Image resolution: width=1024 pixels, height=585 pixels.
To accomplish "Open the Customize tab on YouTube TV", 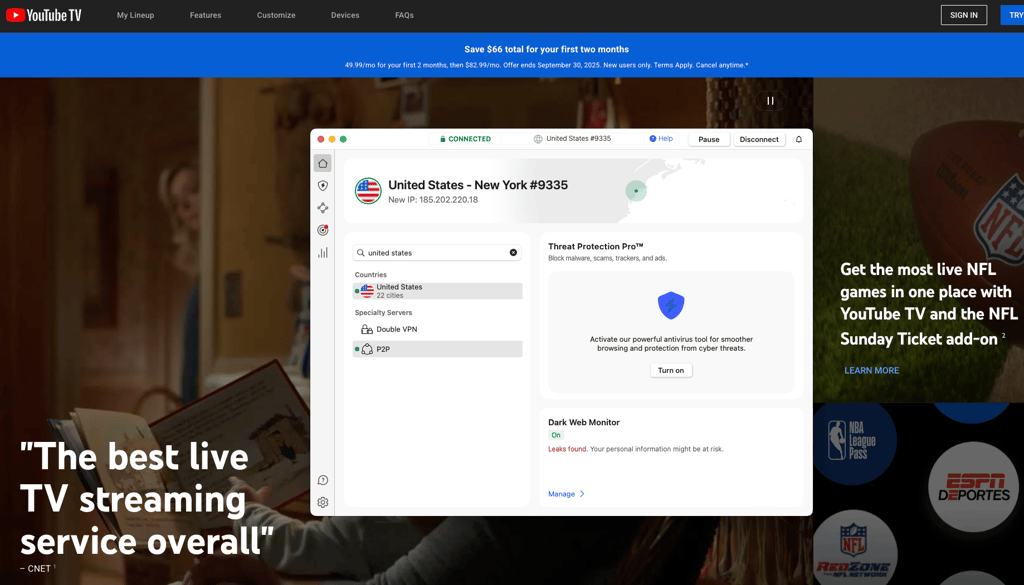I will [276, 15].
